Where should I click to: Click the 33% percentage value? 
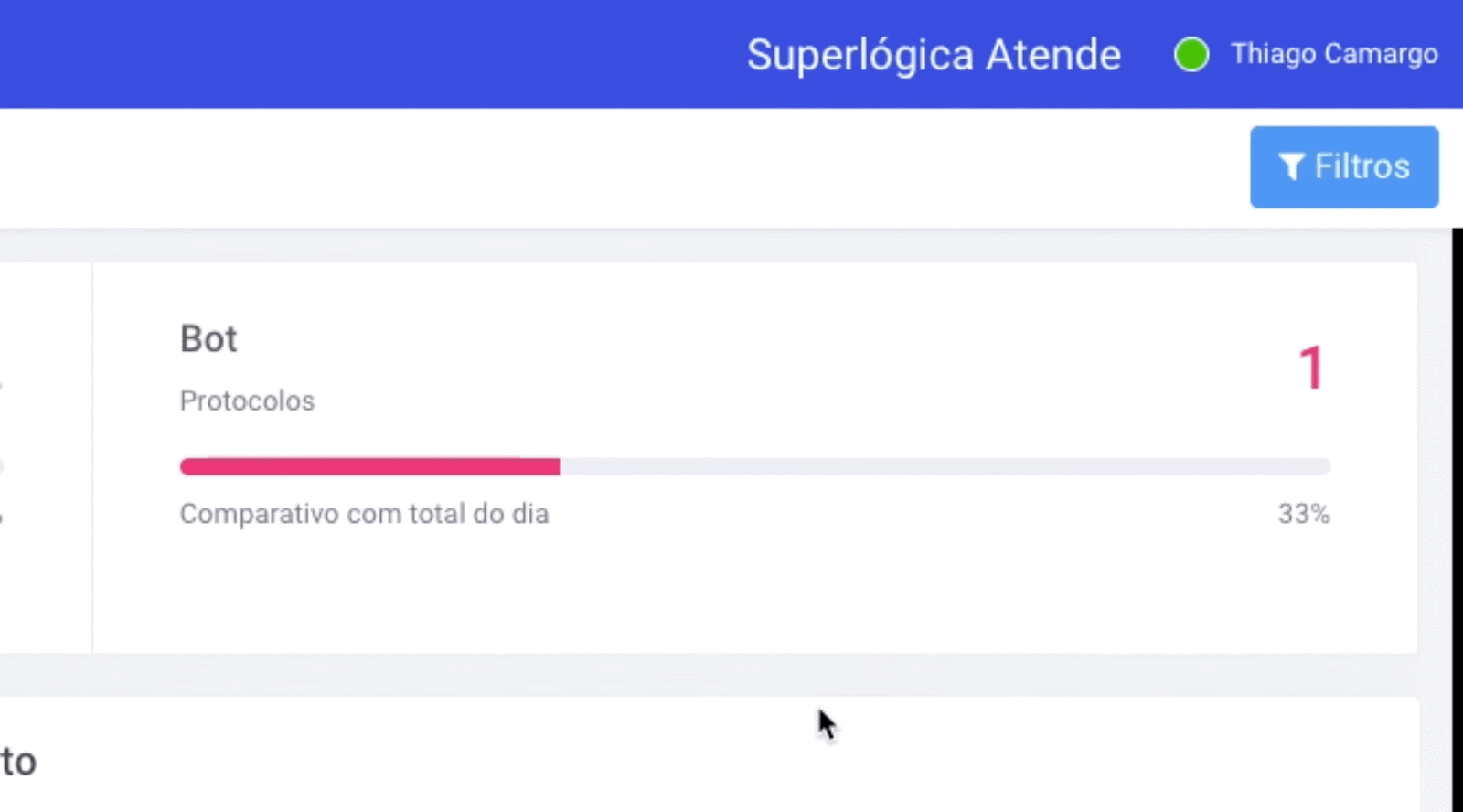1303,514
